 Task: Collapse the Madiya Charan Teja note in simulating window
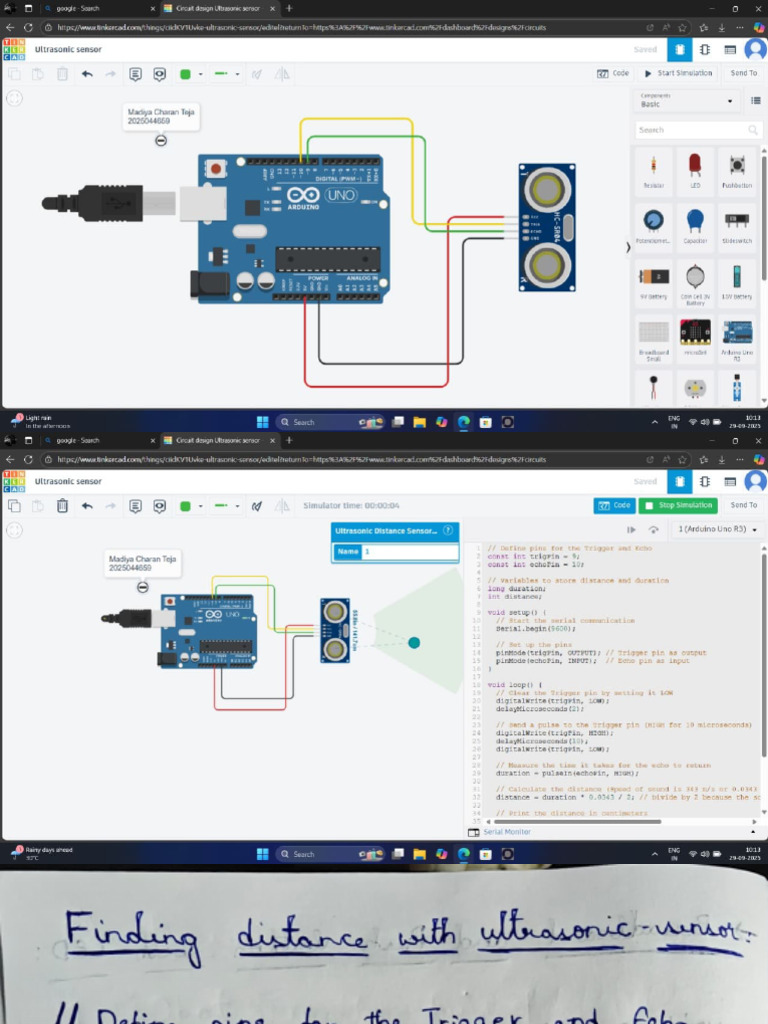[x=142, y=587]
